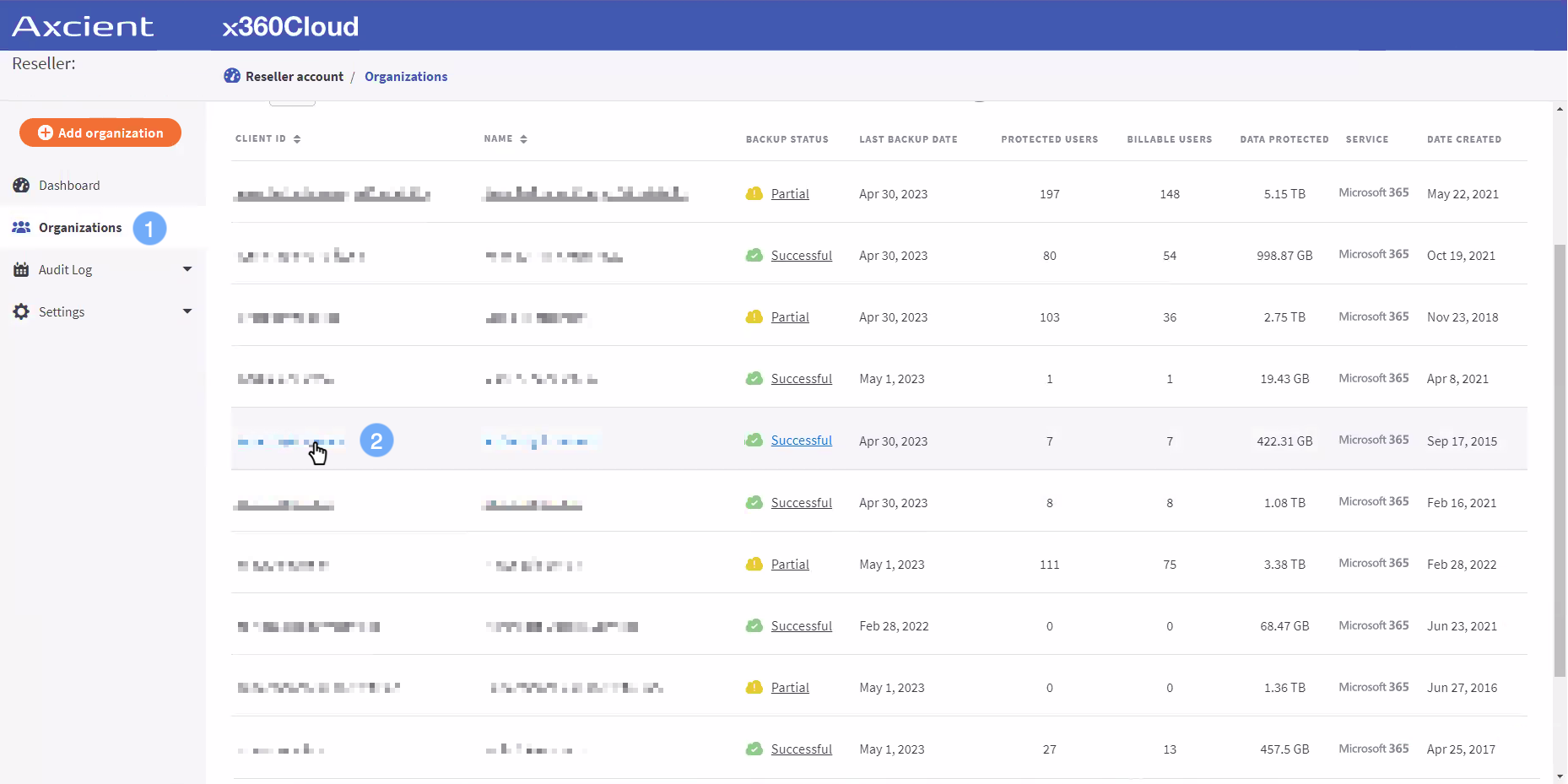Click the green cloud icon in the 998.87 GB row

pos(754,255)
